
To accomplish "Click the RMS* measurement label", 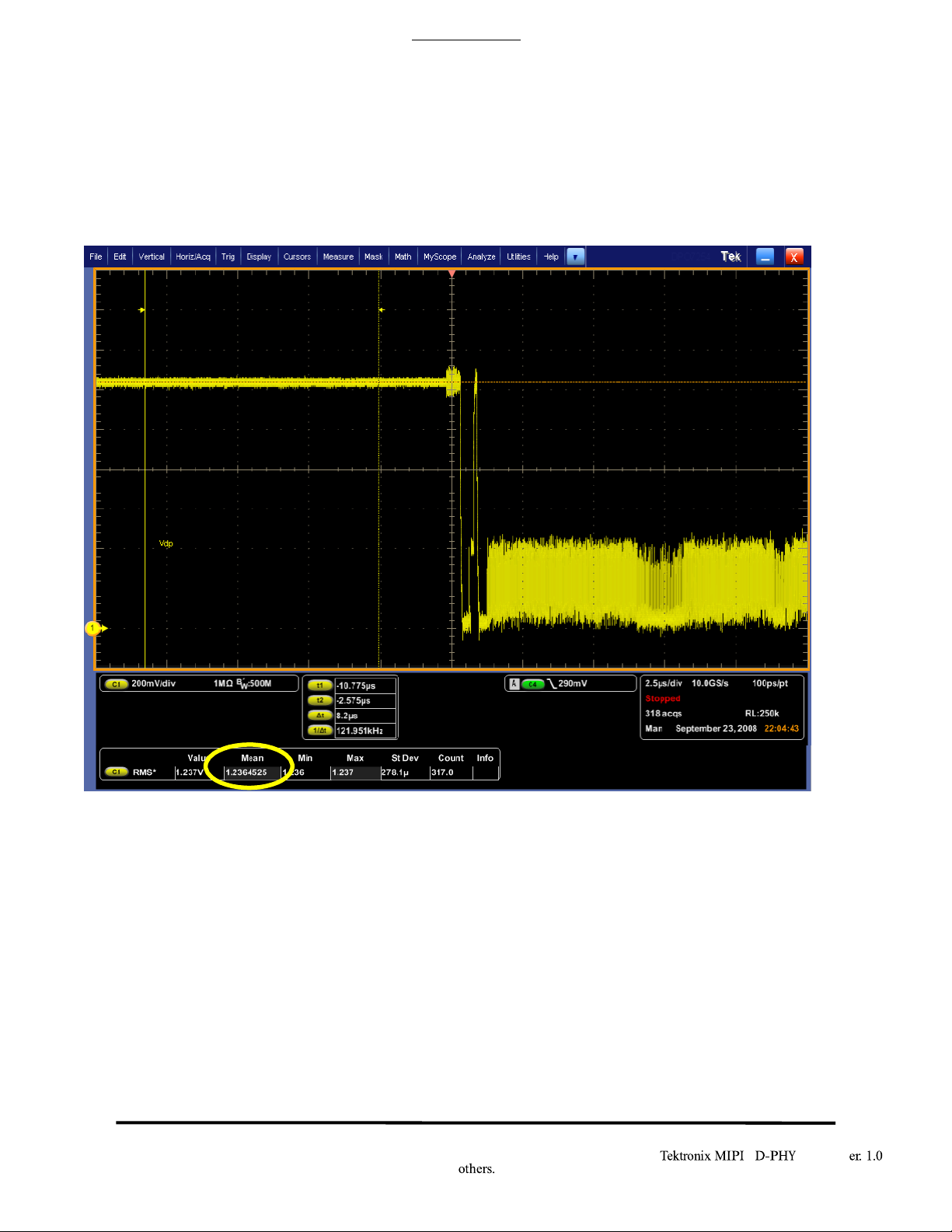I will point(145,773).
